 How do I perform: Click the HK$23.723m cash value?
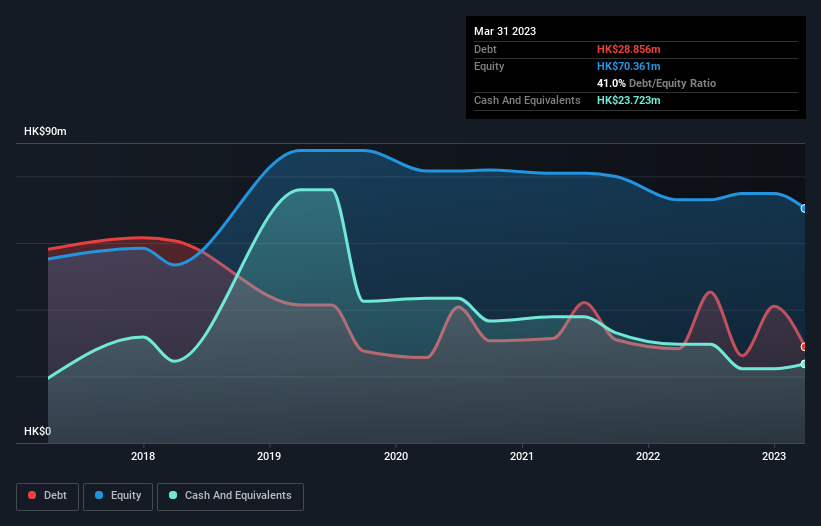pos(628,100)
